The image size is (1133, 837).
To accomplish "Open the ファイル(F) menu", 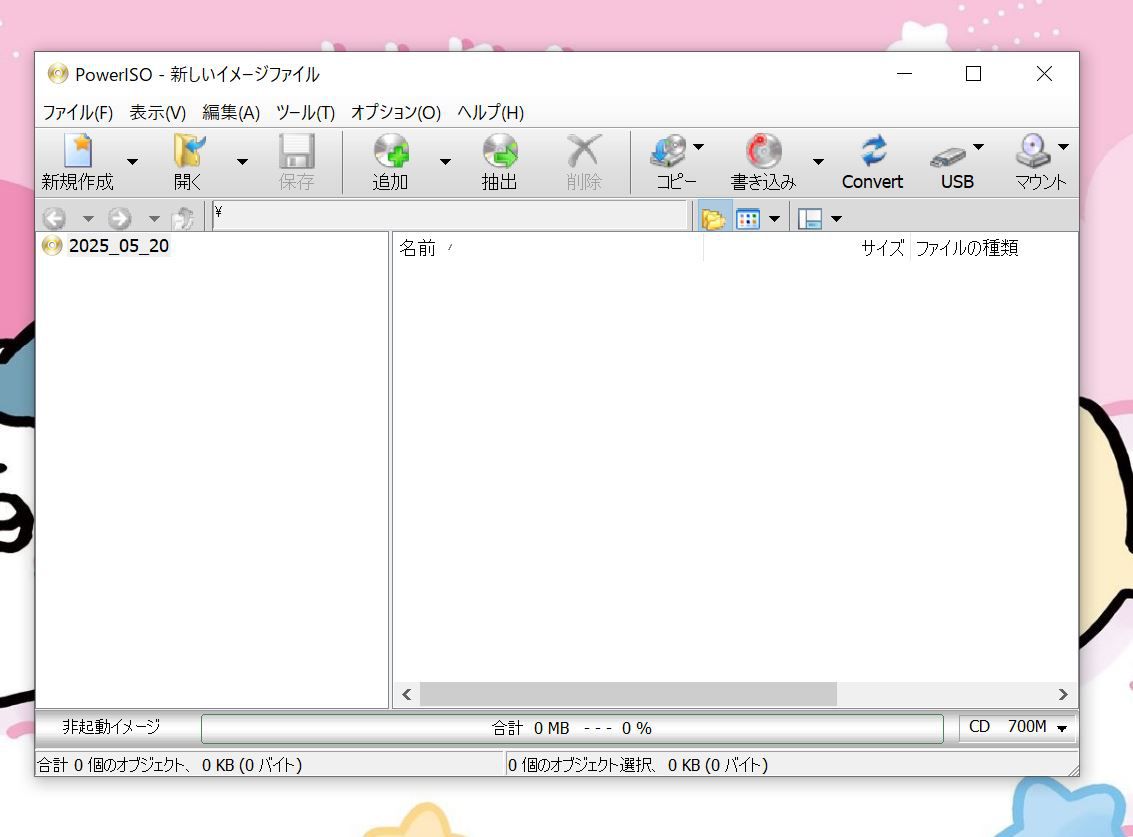I will coord(78,113).
